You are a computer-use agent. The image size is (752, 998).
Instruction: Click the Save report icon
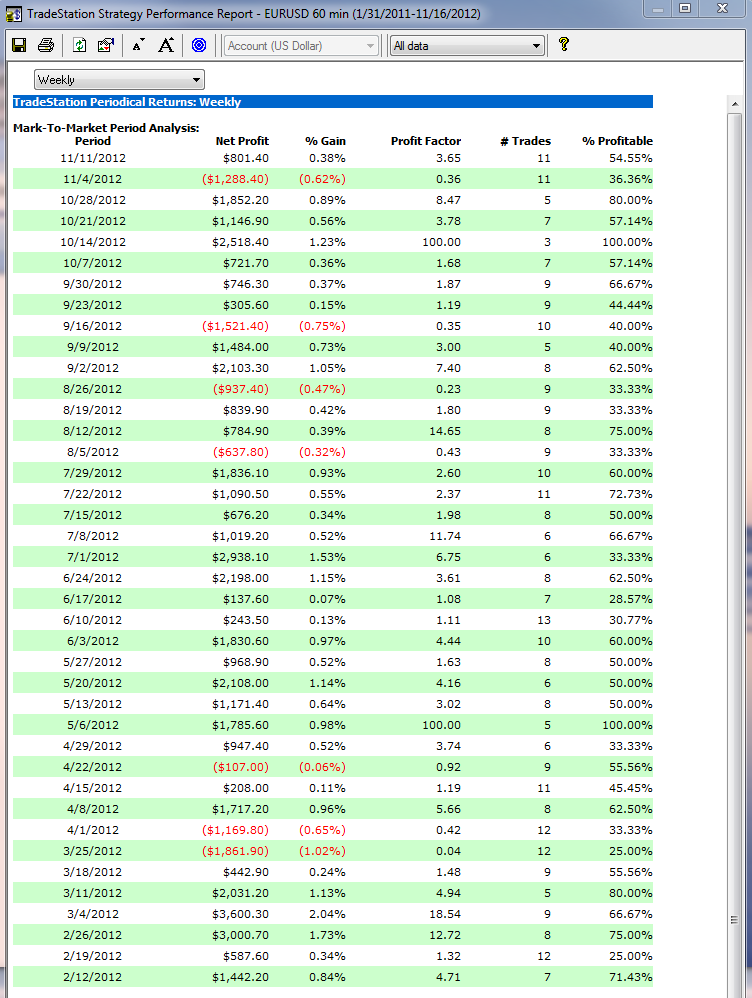coord(19,45)
